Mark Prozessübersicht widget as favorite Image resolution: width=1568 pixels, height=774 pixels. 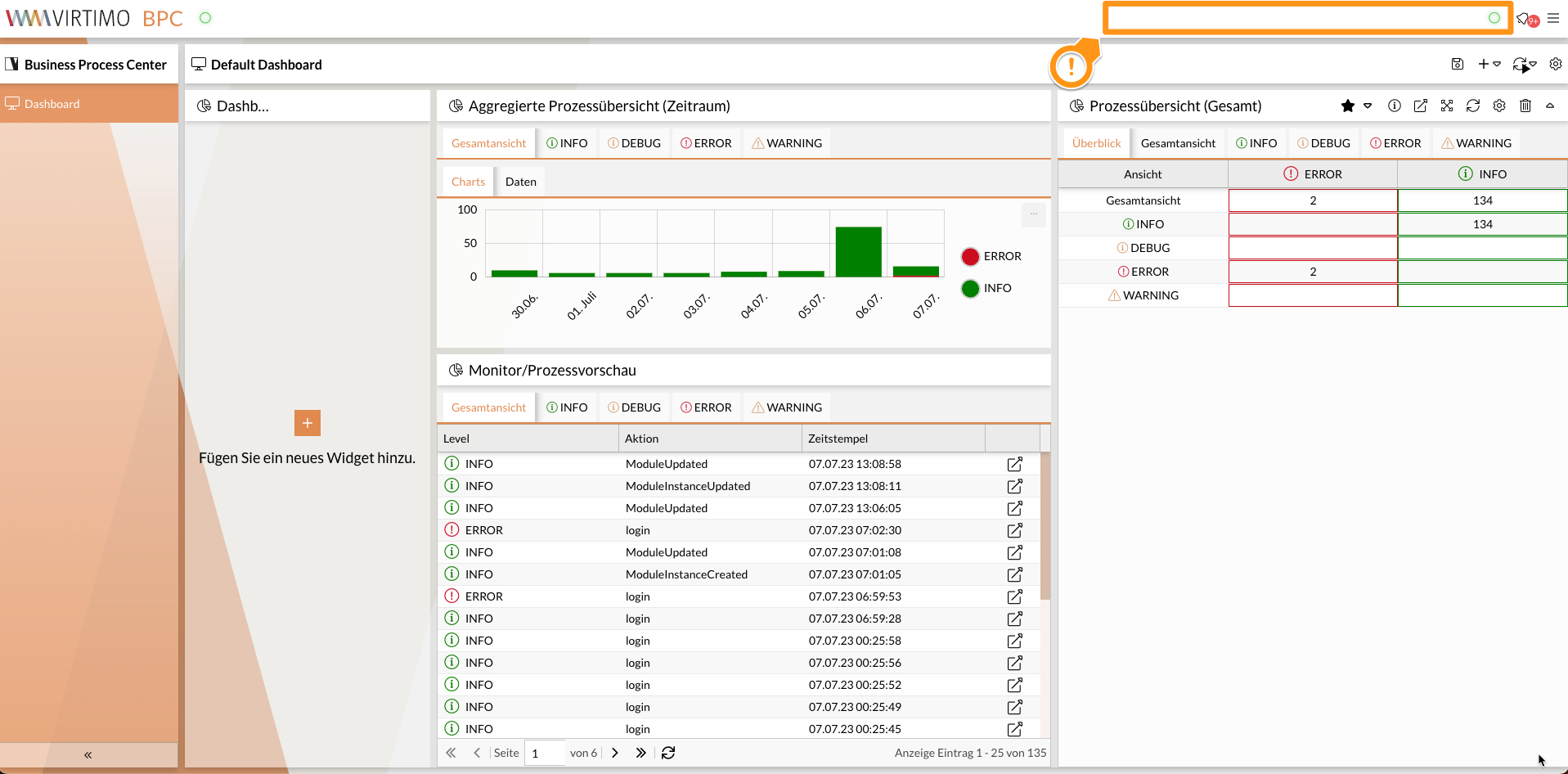pyautogui.click(x=1346, y=106)
